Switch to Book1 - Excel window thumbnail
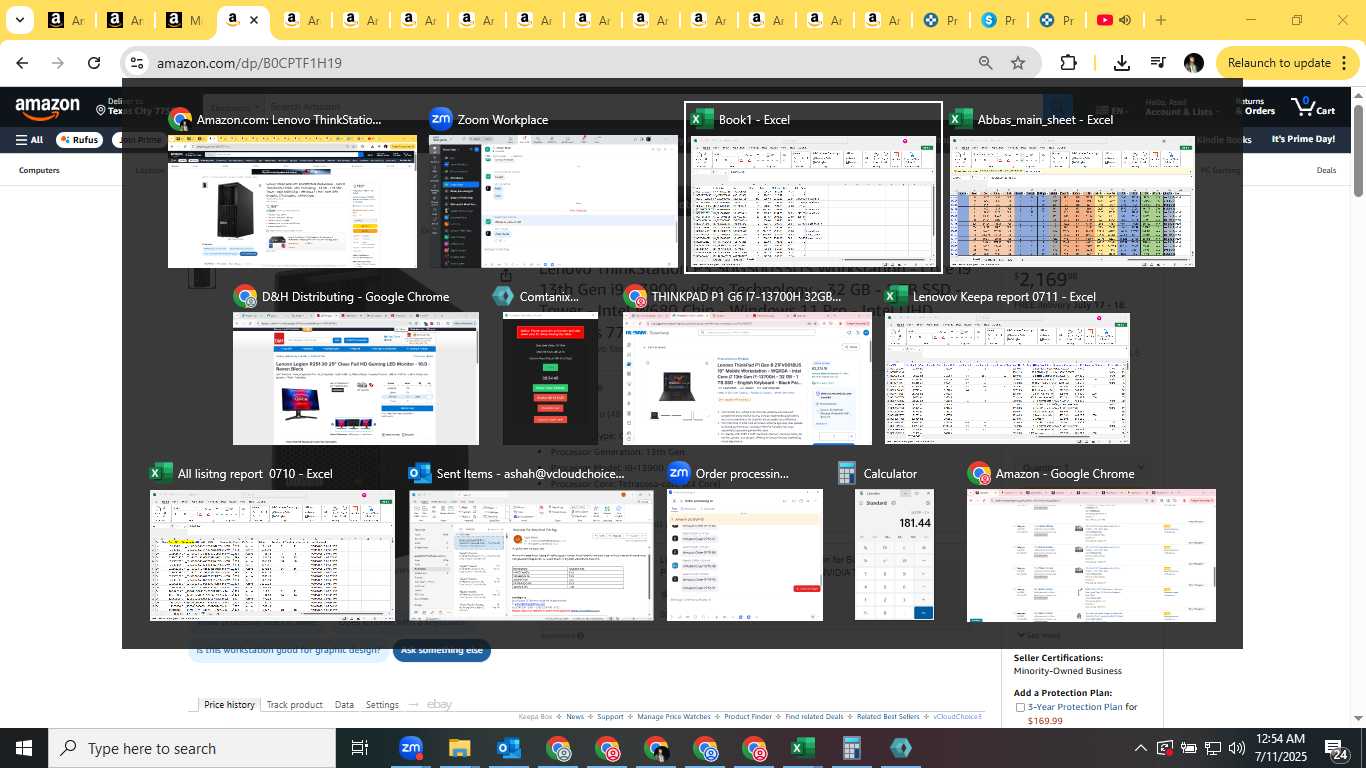 [x=813, y=186]
